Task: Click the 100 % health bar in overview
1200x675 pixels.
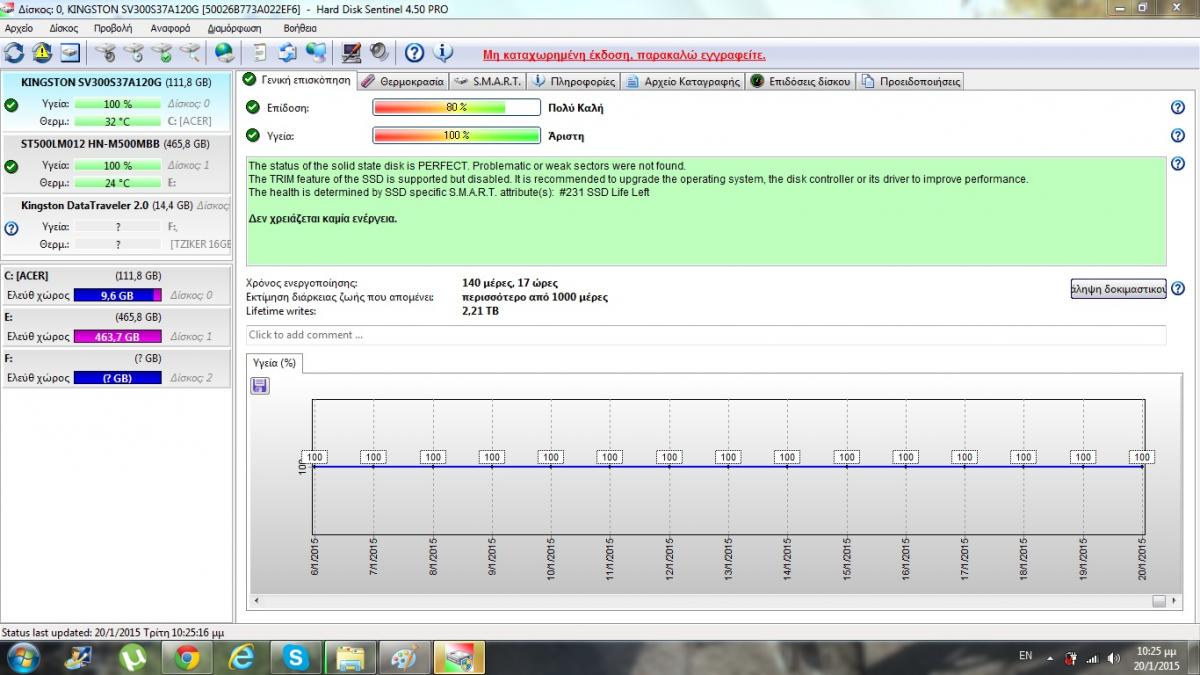Action: point(456,135)
